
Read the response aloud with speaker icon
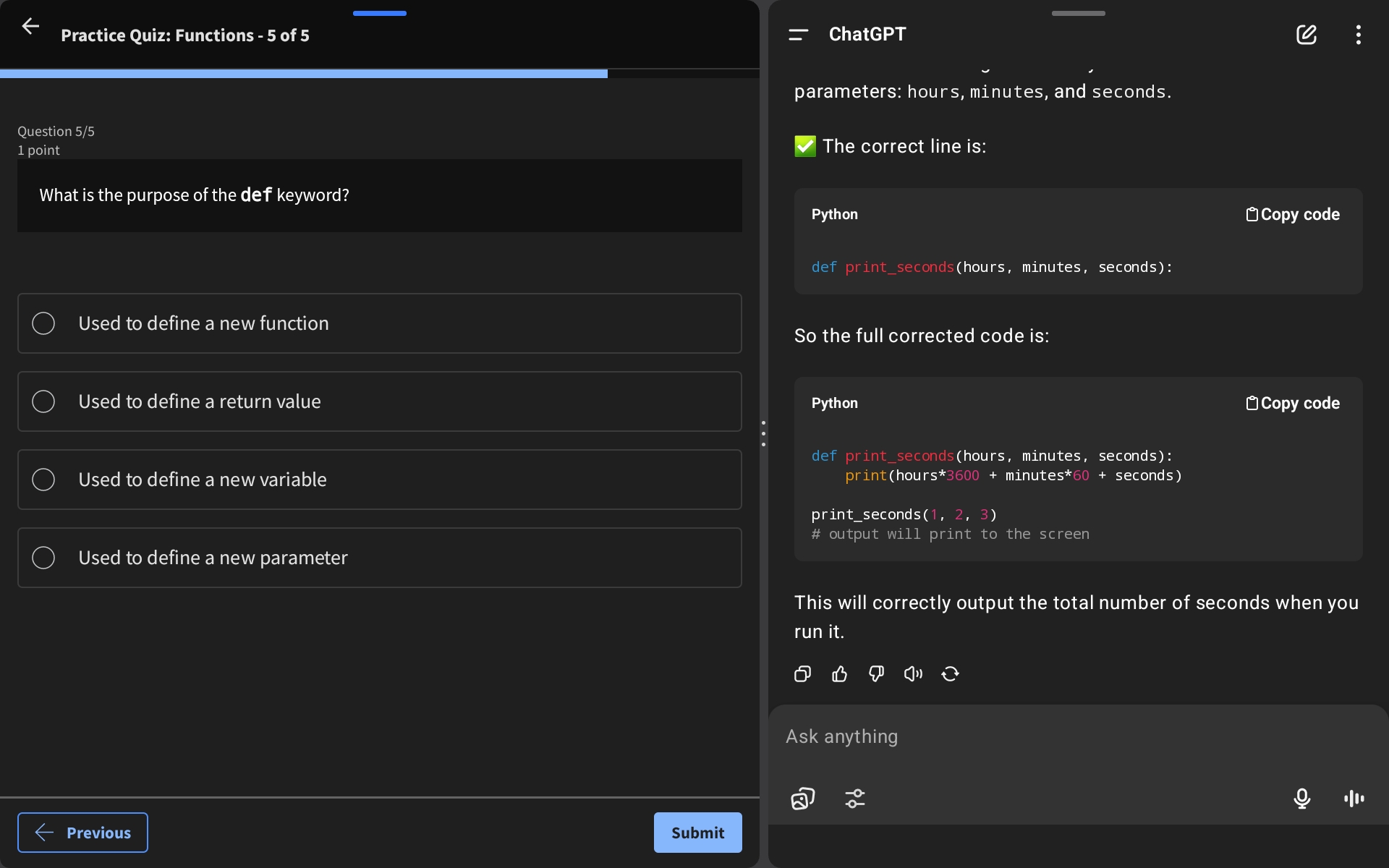point(913,674)
